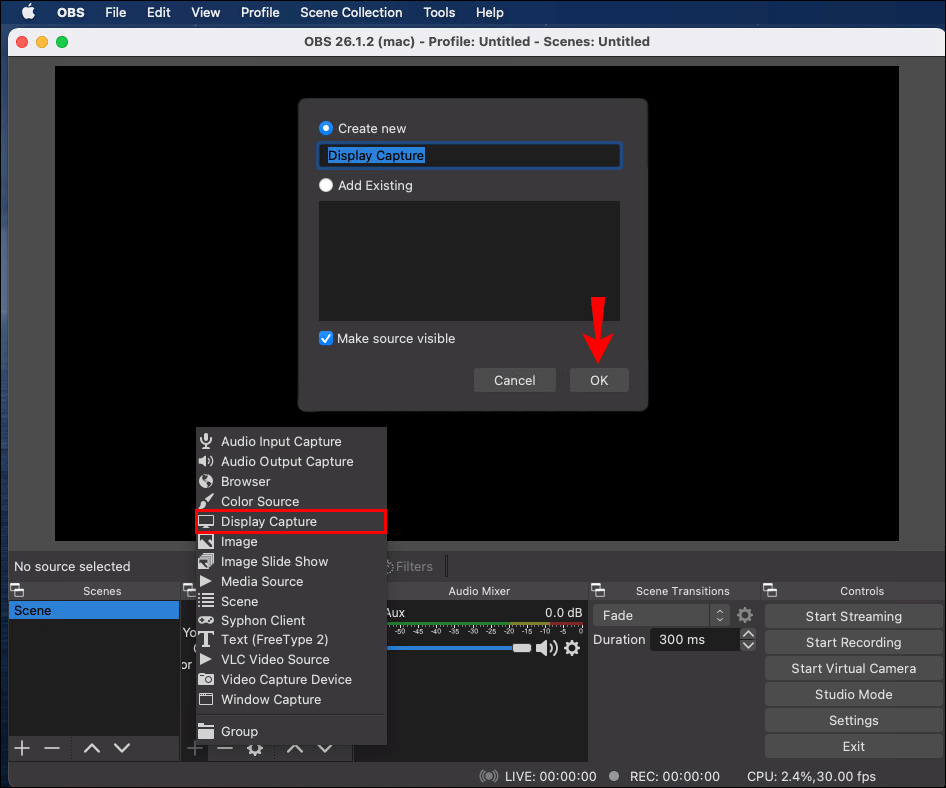The image size is (946, 788).
Task: Remove the selected scene using the minus icon
Action: (53, 747)
